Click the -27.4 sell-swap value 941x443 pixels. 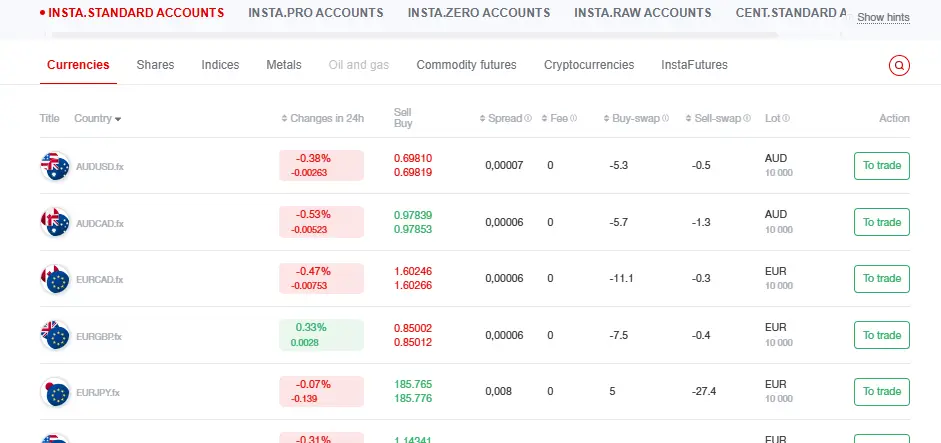(x=704, y=391)
